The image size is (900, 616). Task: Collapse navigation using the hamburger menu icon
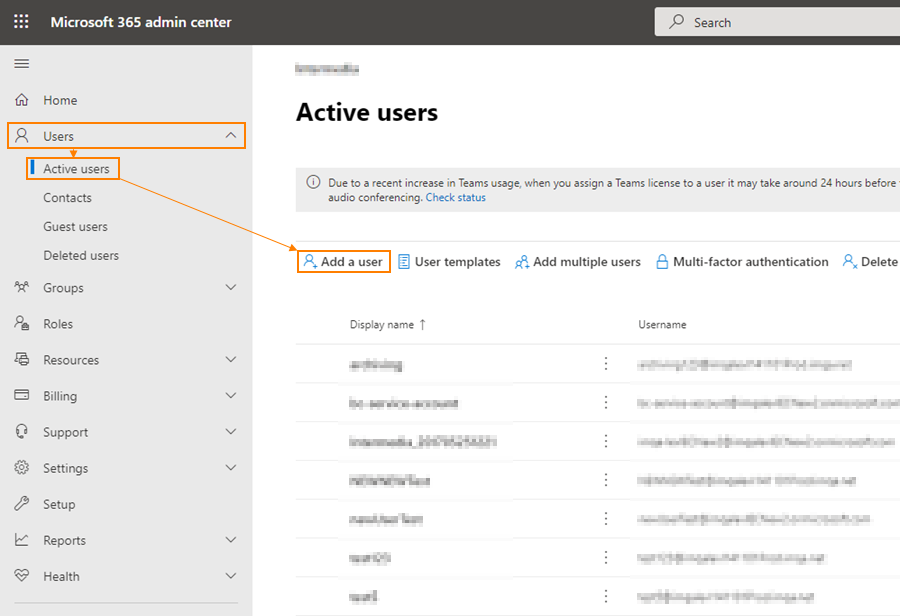tap(22, 64)
